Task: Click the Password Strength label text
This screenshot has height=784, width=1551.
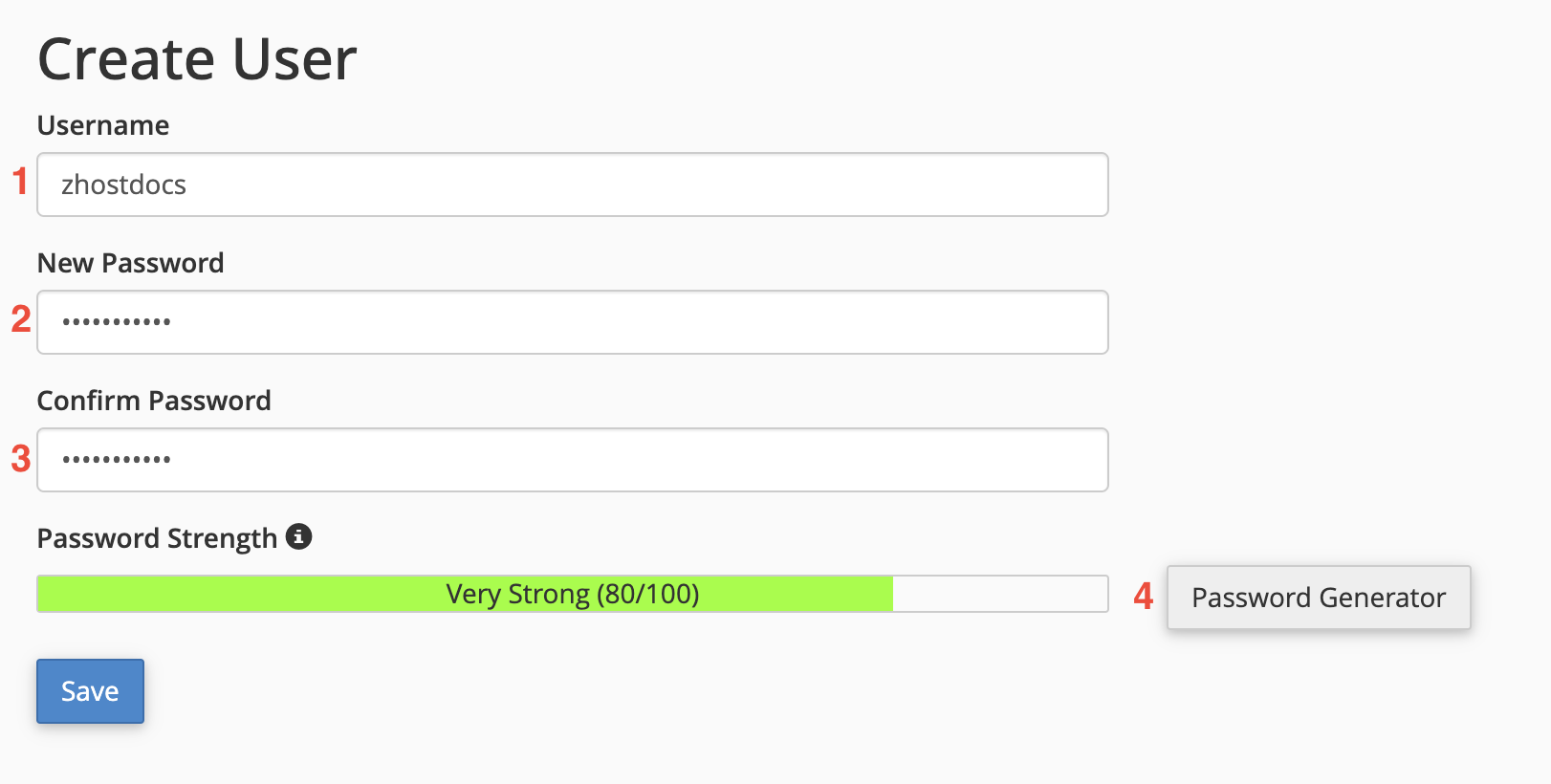Action: point(157,538)
